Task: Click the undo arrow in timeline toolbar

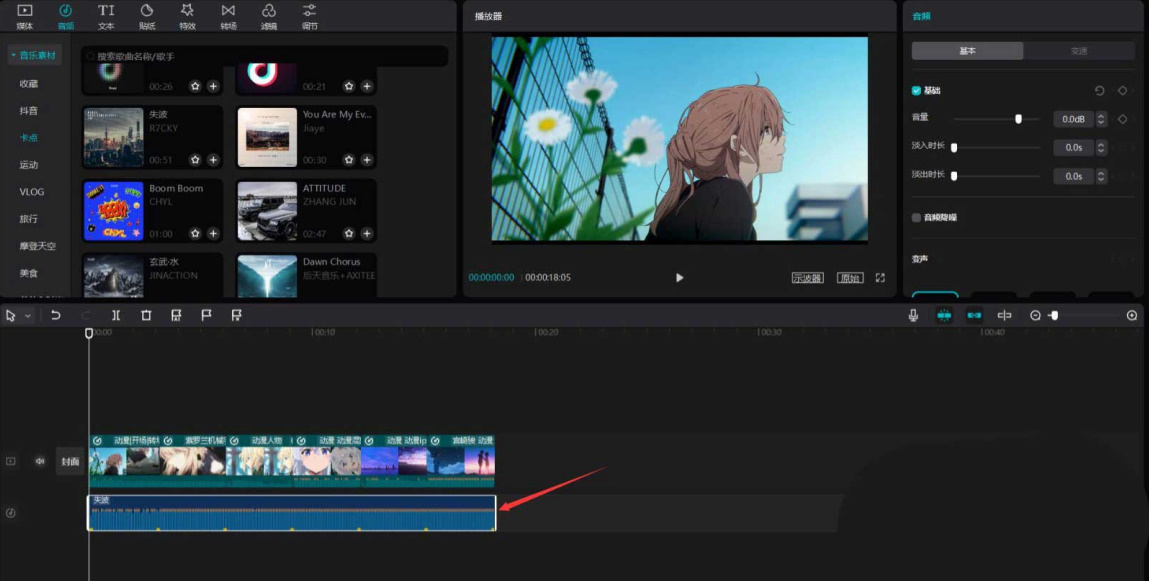Action: pos(56,315)
